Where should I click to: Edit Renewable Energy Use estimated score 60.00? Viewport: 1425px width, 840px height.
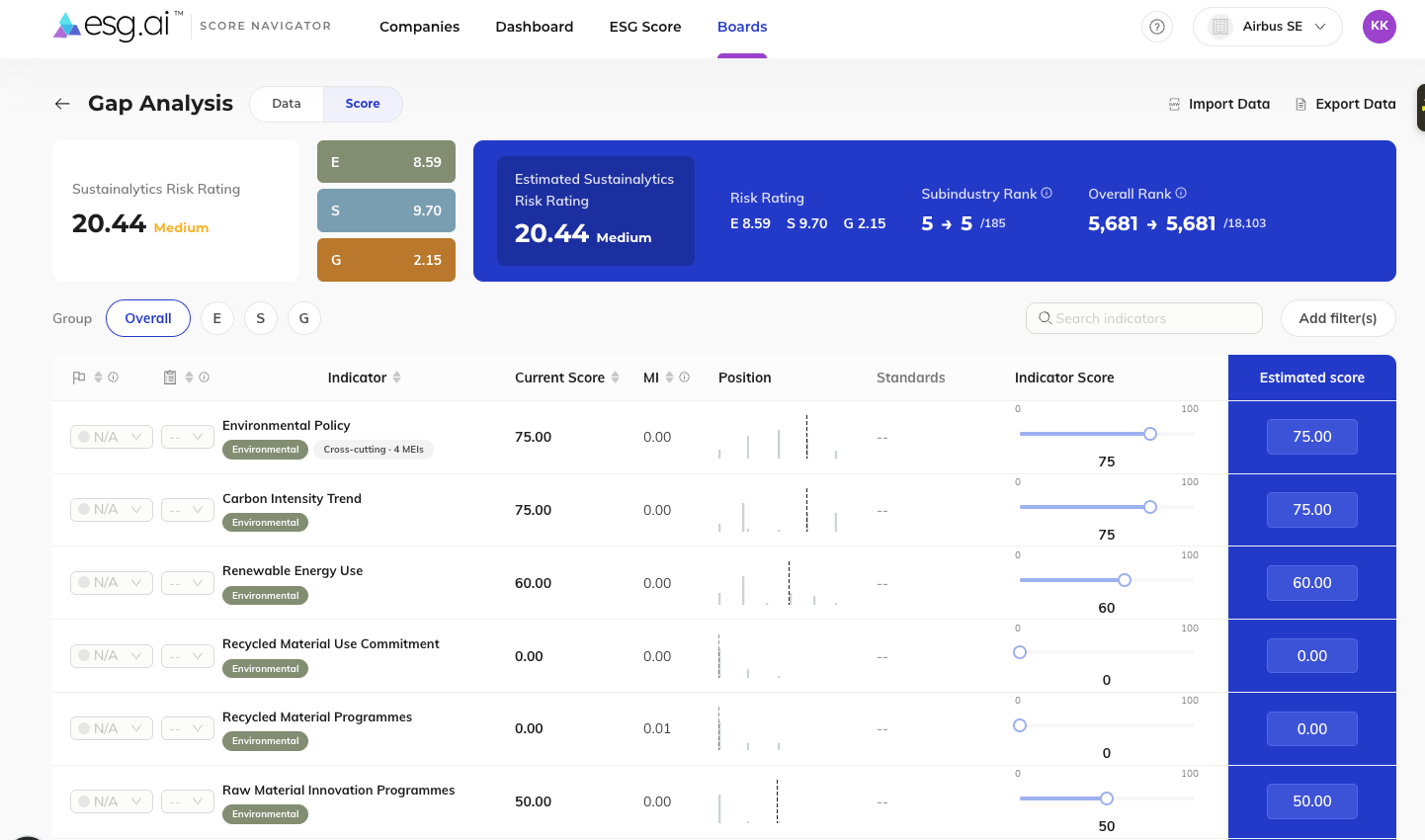pos(1312,583)
